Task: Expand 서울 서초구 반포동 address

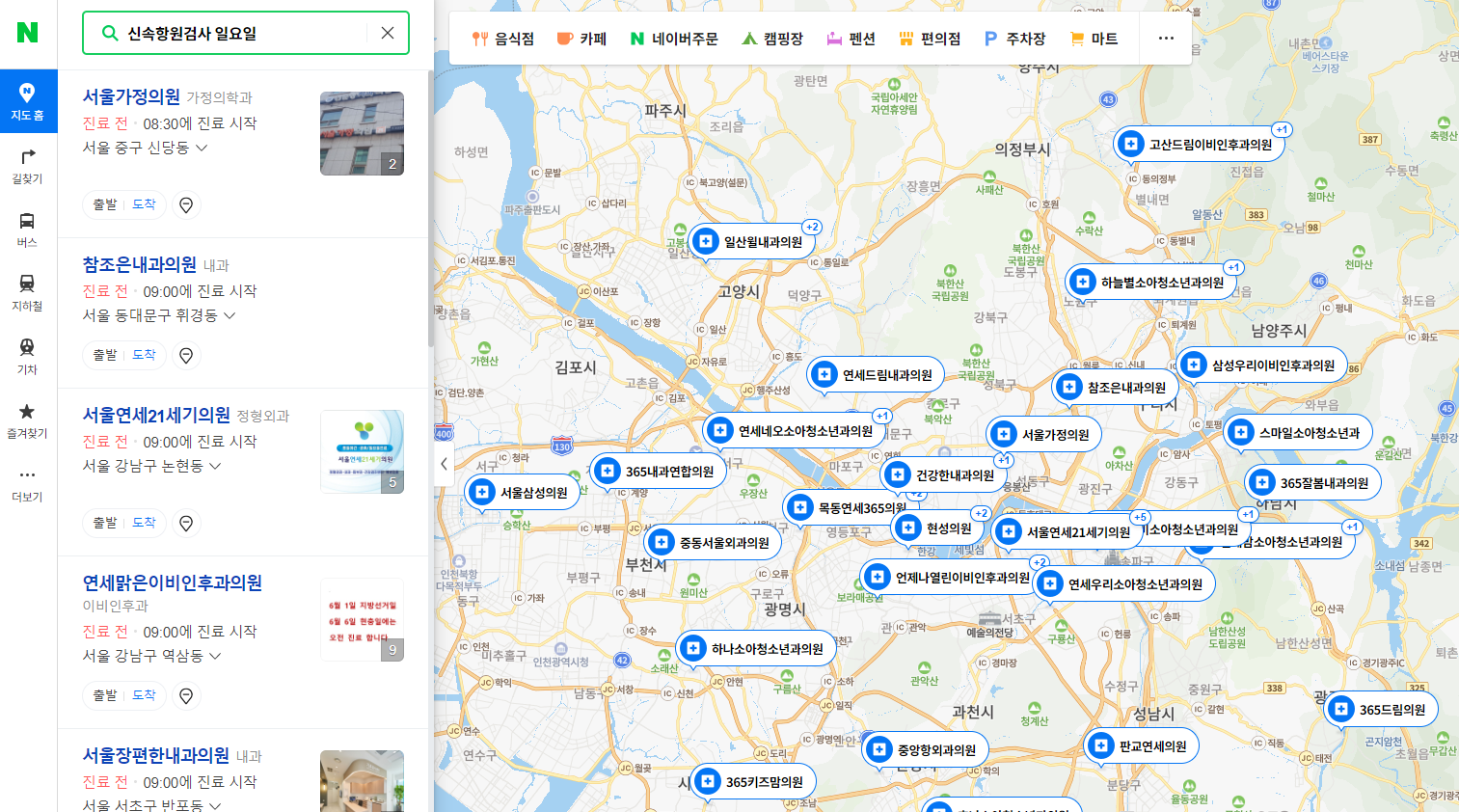Action: click(152, 805)
